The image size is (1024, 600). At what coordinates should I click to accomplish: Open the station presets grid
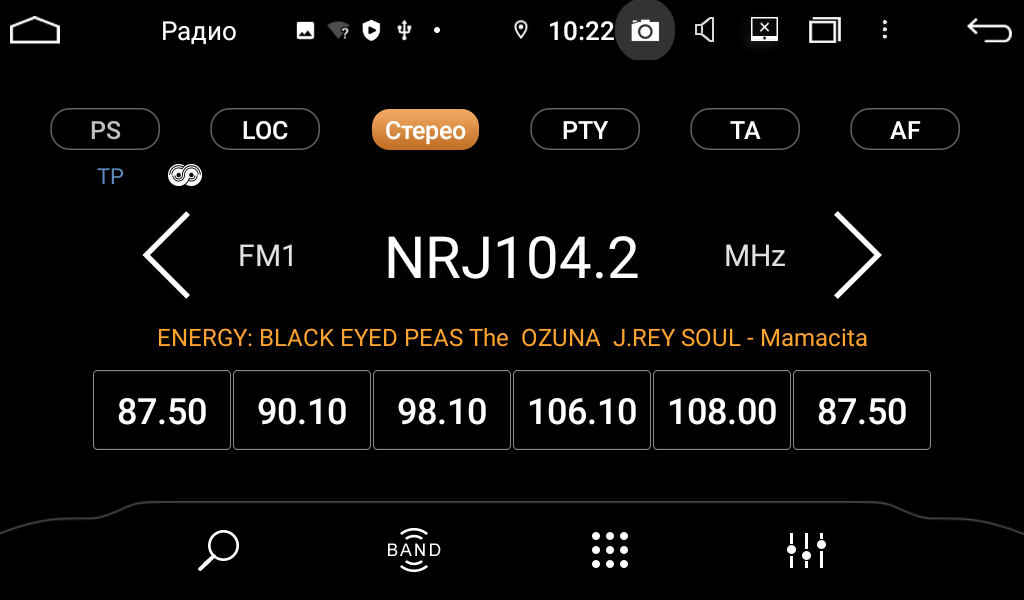point(610,550)
